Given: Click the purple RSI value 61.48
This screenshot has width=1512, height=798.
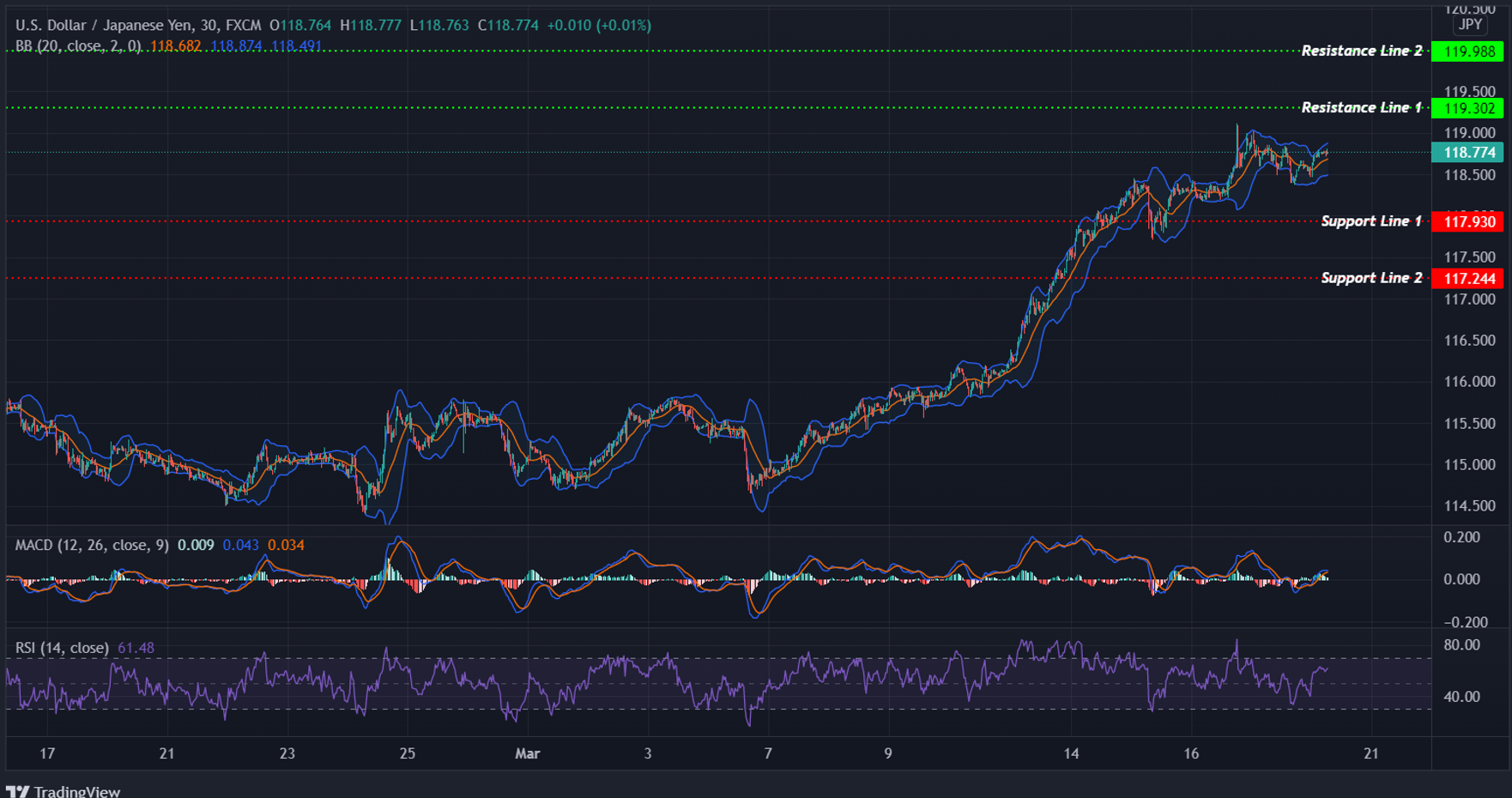Looking at the screenshot, I should [136, 648].
